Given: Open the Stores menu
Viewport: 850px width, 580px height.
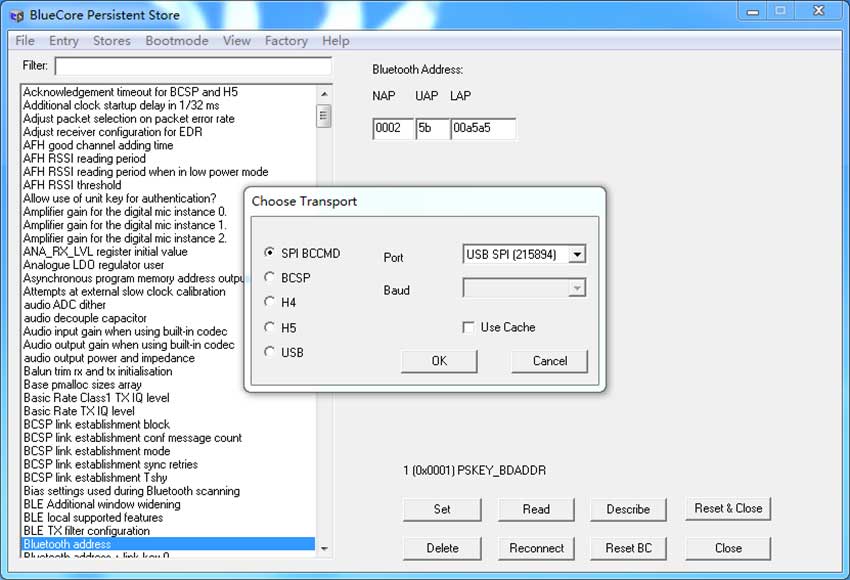Looking at the screenshot, I should click(x=112, y=41).
